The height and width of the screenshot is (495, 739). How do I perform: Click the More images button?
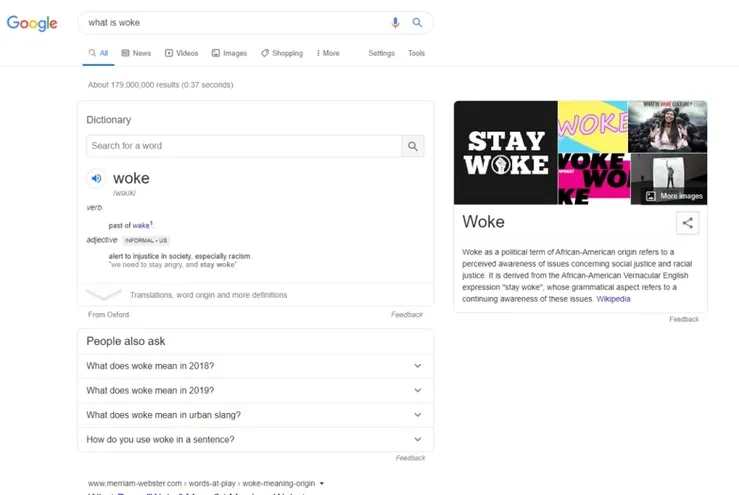674,196
